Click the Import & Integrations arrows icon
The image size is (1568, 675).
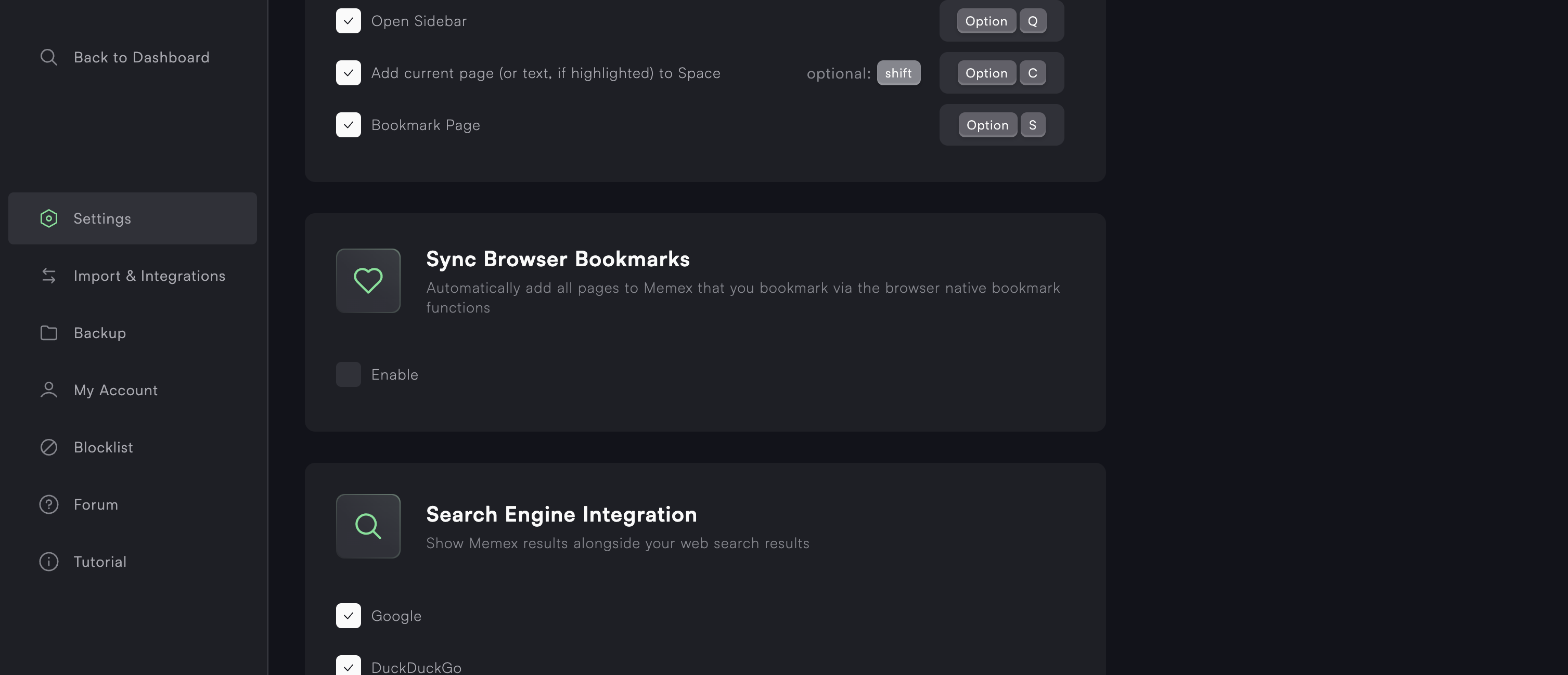click(49, 276)
